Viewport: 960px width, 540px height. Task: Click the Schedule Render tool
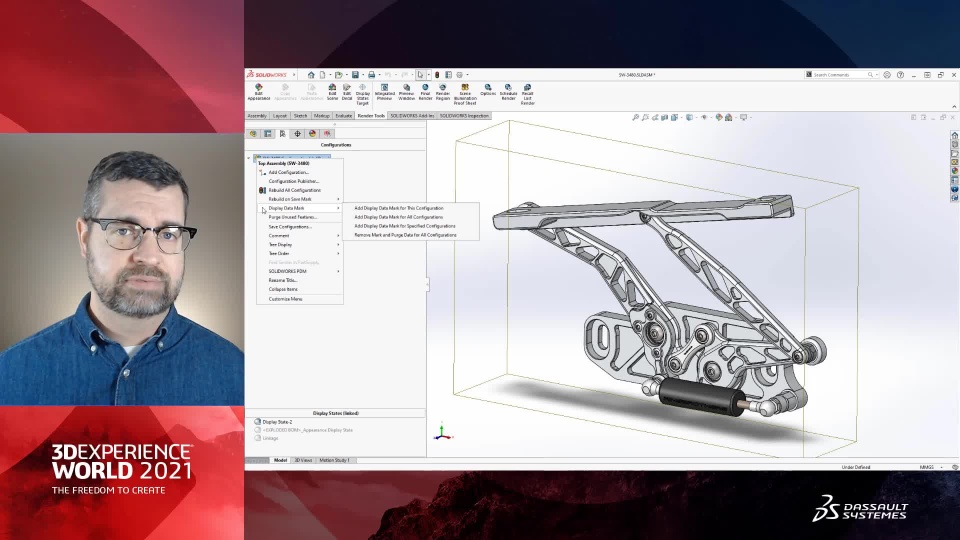point(508,92)
